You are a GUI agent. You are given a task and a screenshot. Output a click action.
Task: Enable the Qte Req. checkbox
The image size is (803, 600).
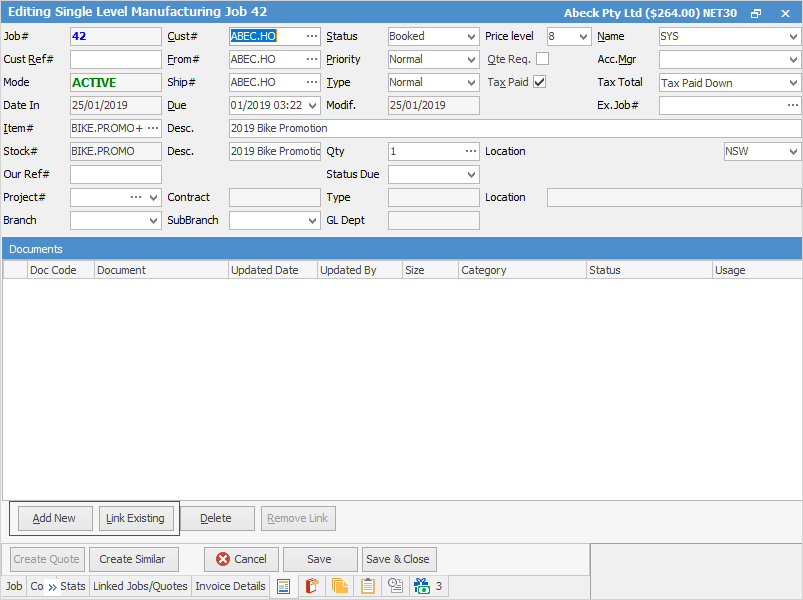click(x=542, y=59)
